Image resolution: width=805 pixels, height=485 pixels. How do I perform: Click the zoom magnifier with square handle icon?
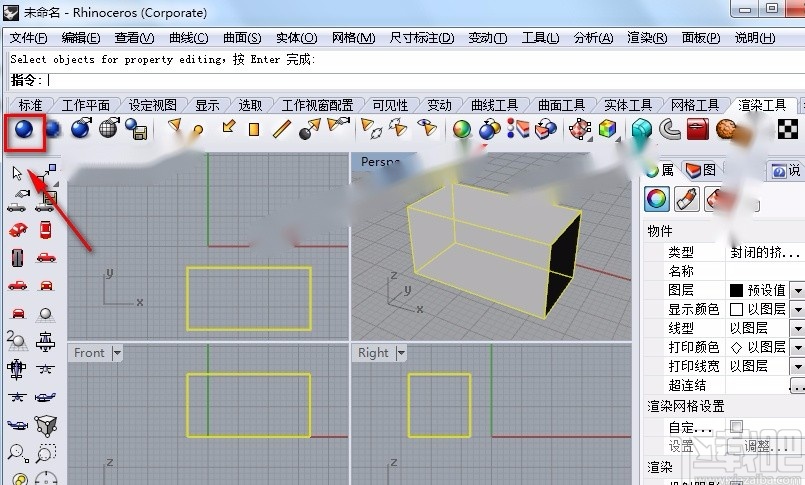point(18,453)
